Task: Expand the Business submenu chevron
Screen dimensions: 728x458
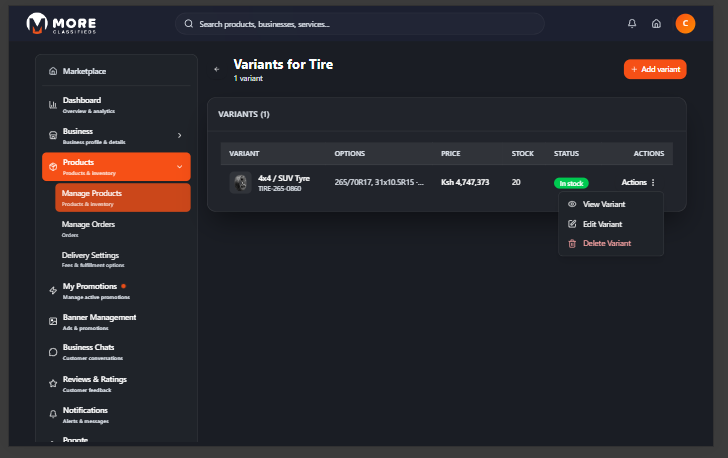Action: (179, 135)
